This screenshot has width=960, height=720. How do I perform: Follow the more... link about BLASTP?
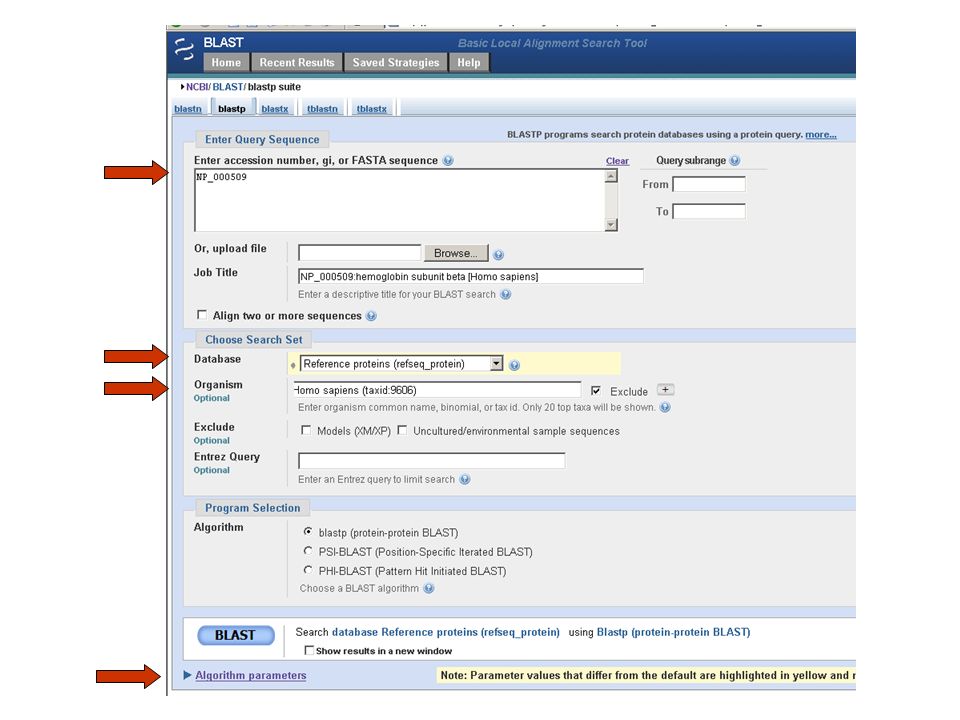pos(821,135)
